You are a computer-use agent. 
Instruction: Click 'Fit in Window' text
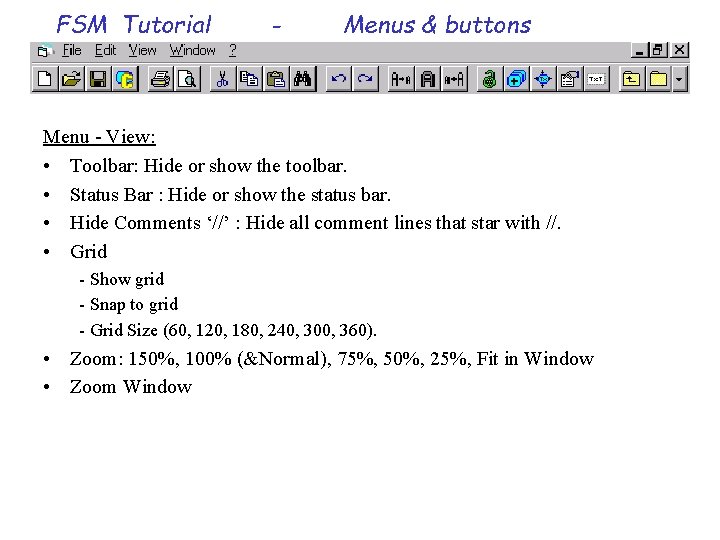click(x=535, y=359)
